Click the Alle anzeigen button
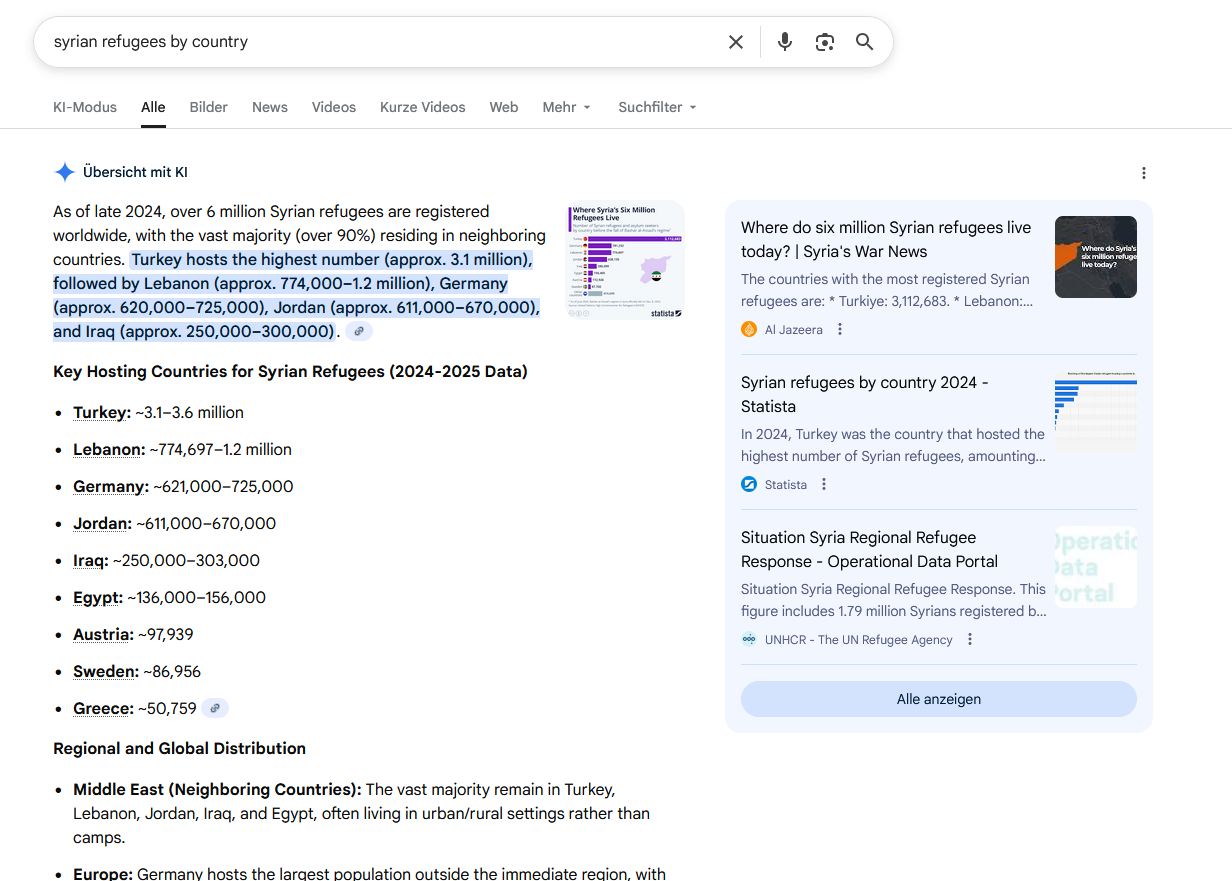Image resolution: width=1232 pixels, height=881 pixels. pyautogui.click(x=938, y=699)
